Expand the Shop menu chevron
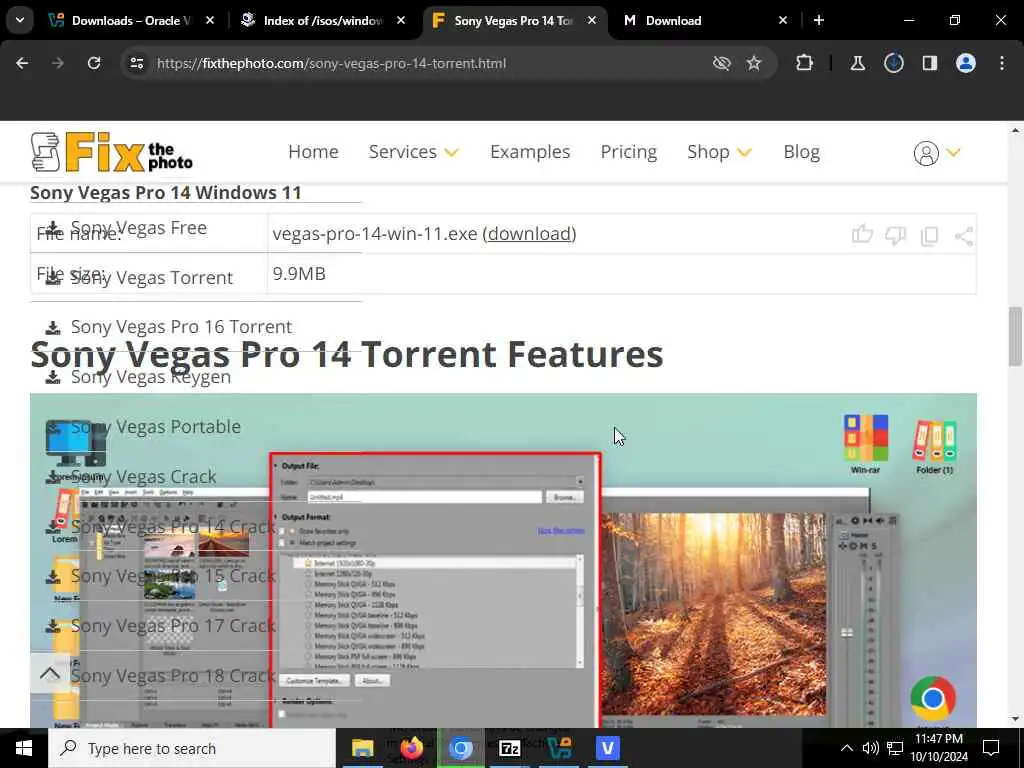 coord(744,152)
